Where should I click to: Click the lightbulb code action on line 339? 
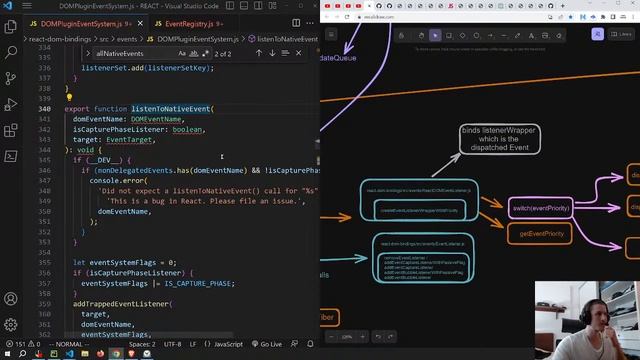point(69,98)
